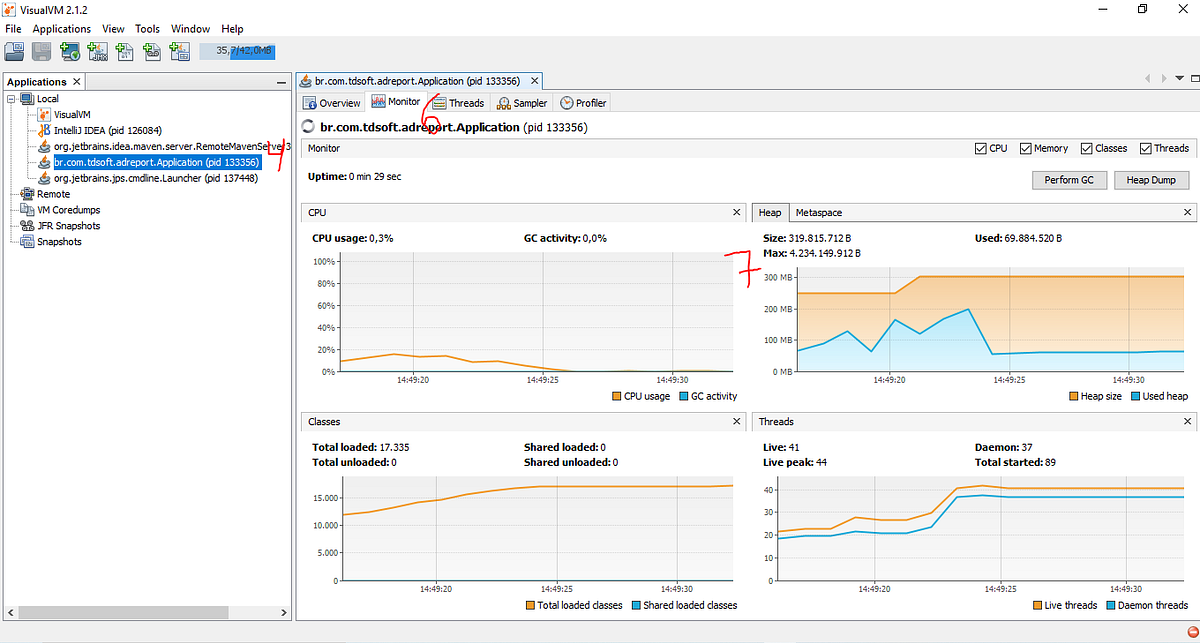Close the CPU graph panel
Viewport: 1200px width, 643px height.
(x=734, y=213)
